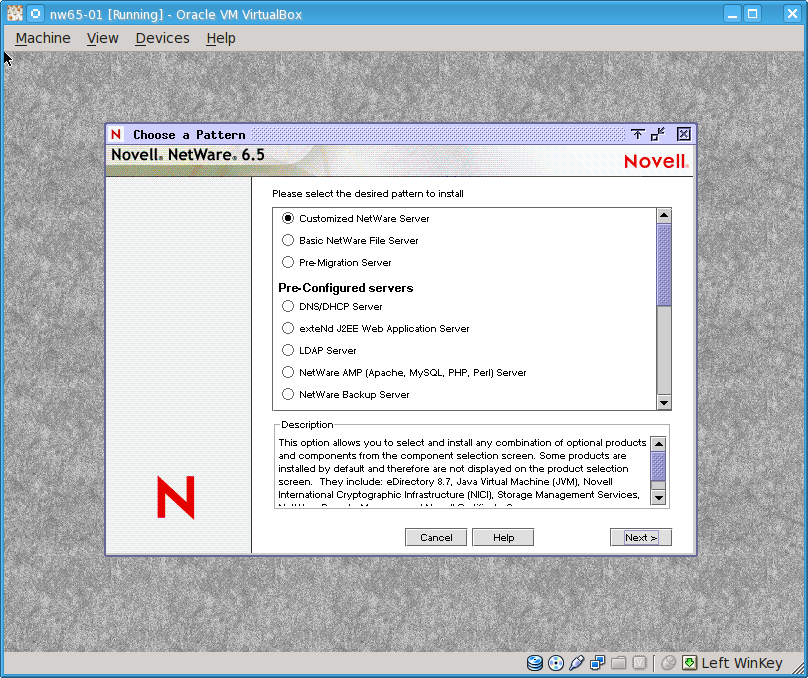Click the USB devices status icon
Image resolution: width=808 pixels, height=678 pixels.
tap(577, 663)
